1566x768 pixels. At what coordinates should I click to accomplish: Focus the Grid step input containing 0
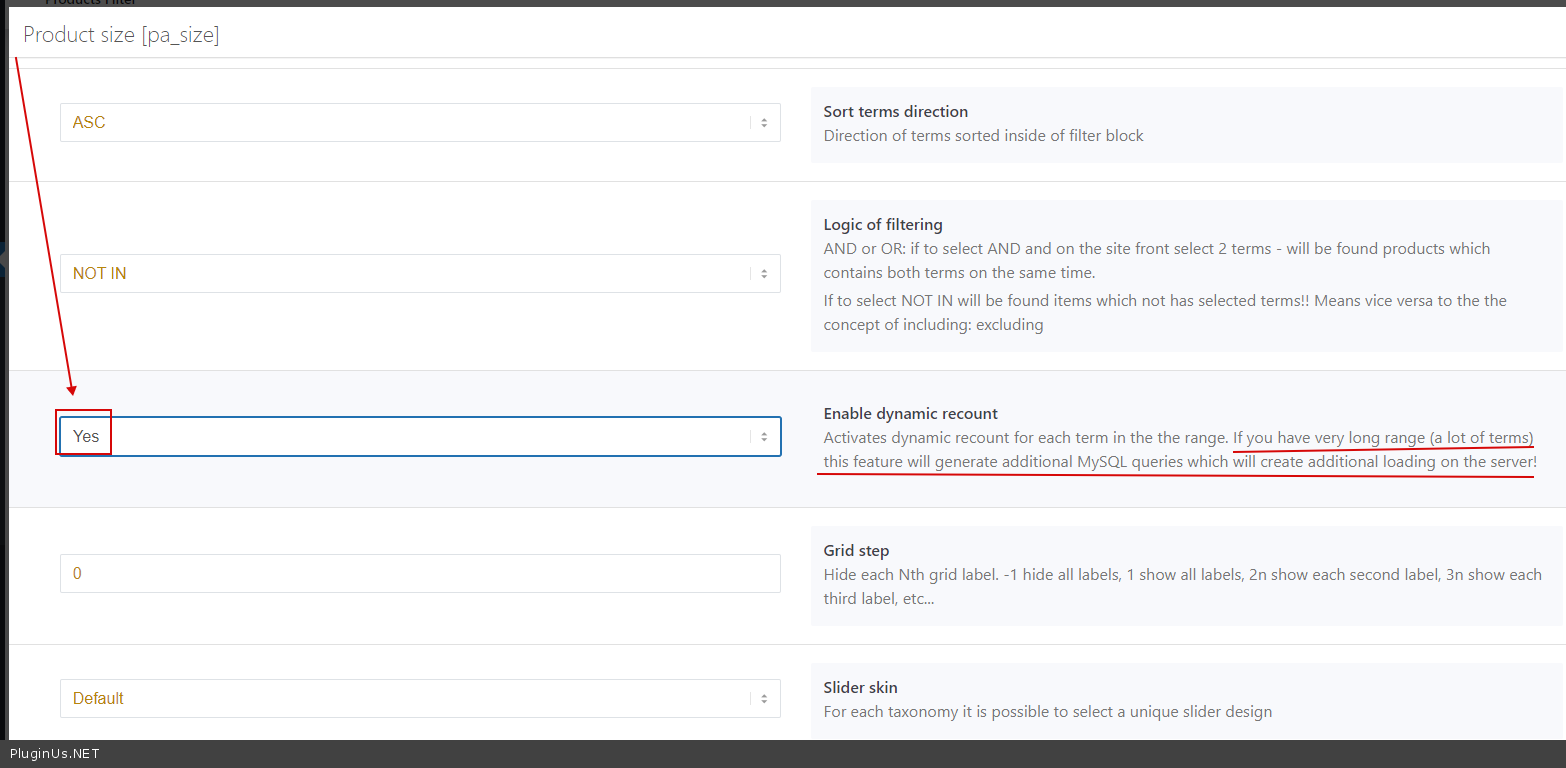pyautogui.click(x=420, y=574)
